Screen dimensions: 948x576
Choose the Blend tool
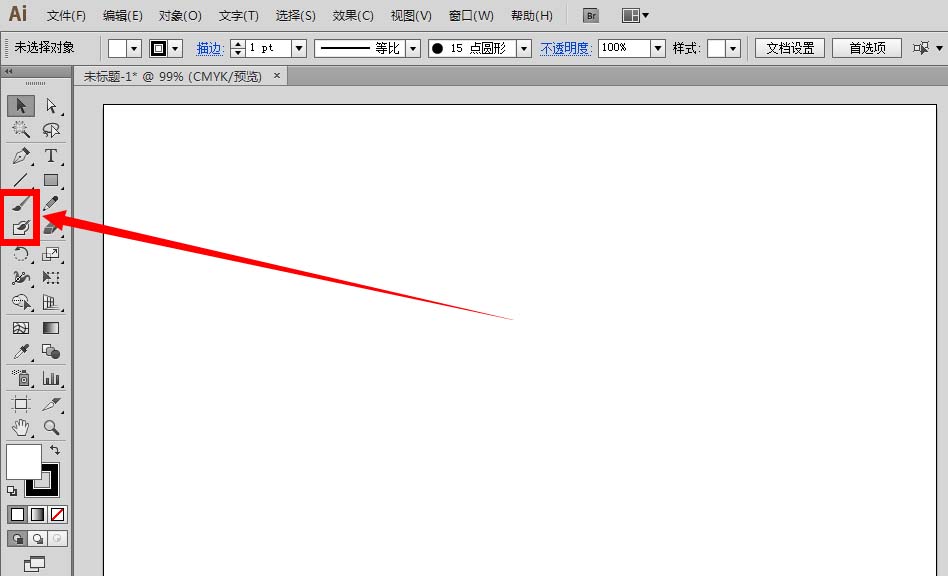click(51, 352)
